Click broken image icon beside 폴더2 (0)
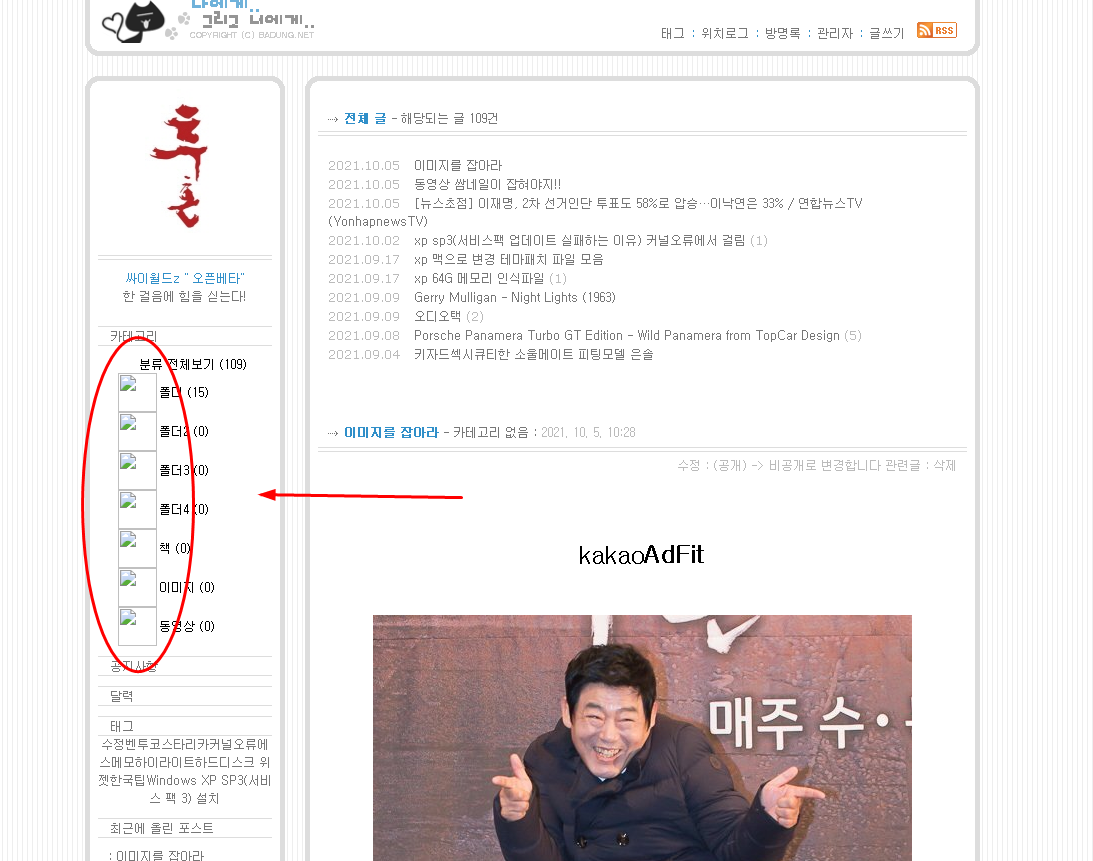Image resolution: width=1093 pixels, height=861 pixels. 137,432
